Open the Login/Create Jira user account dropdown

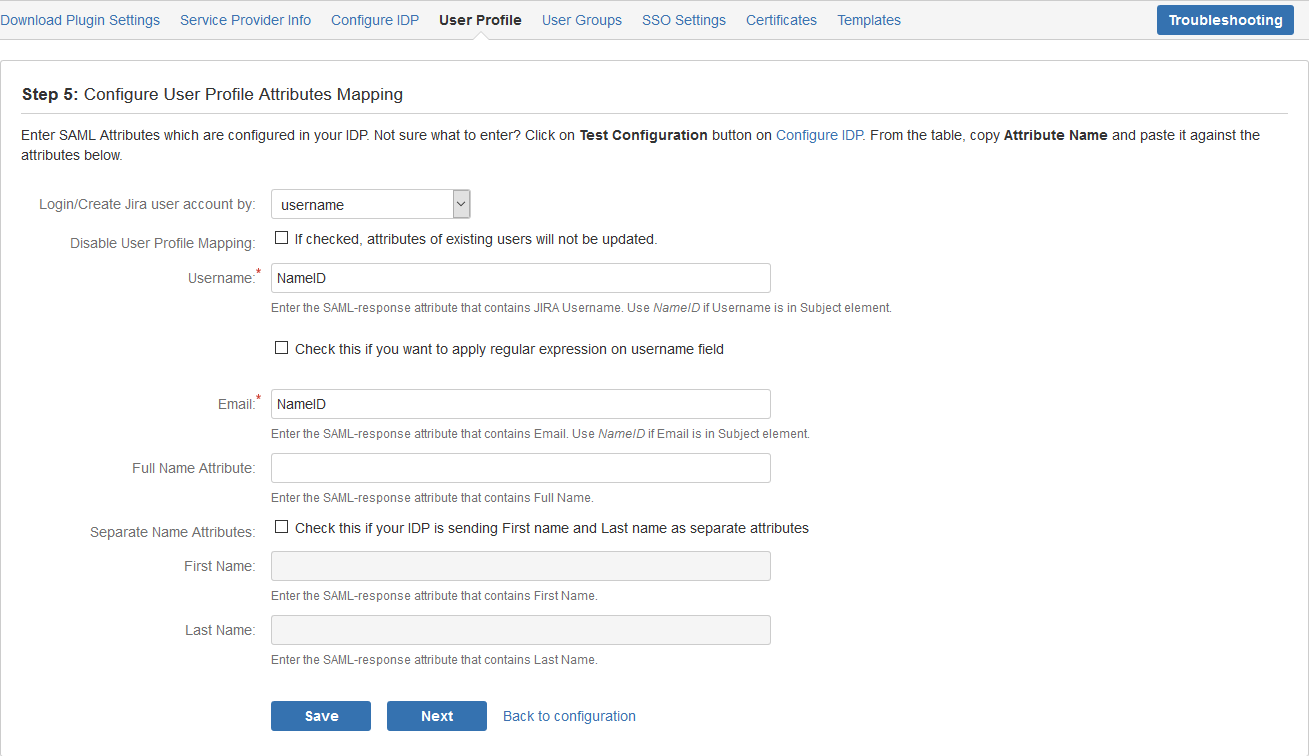(370, 204)
